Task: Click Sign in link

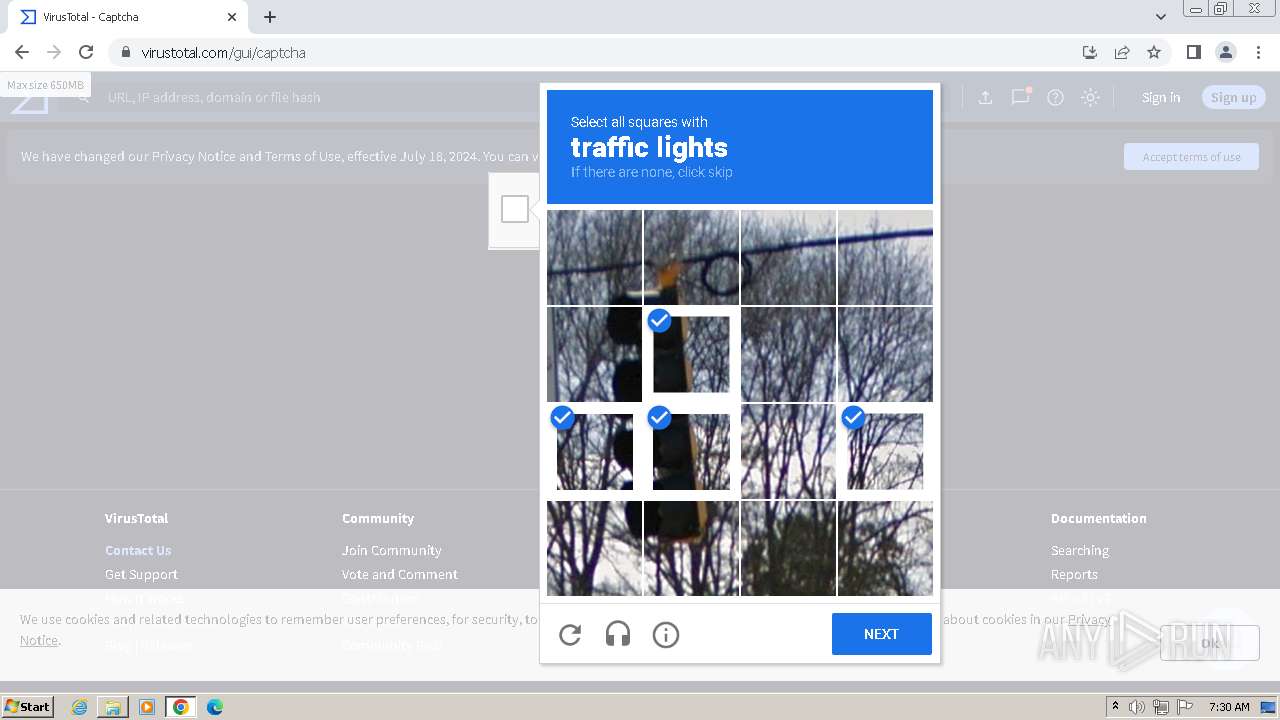Action: coord(1161,97)
